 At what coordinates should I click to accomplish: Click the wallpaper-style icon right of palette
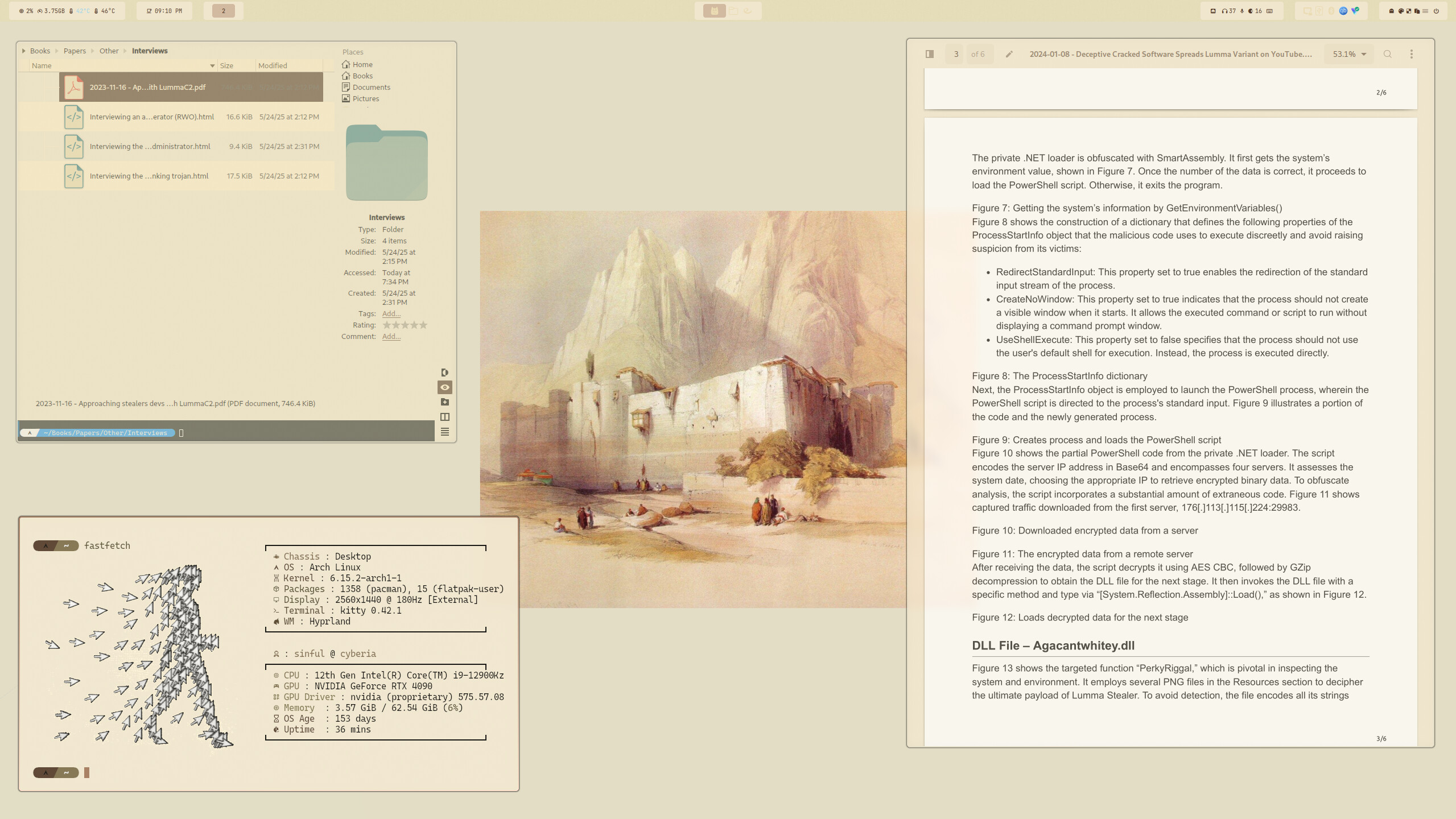pyautogui.click(x=1409, y=11)
